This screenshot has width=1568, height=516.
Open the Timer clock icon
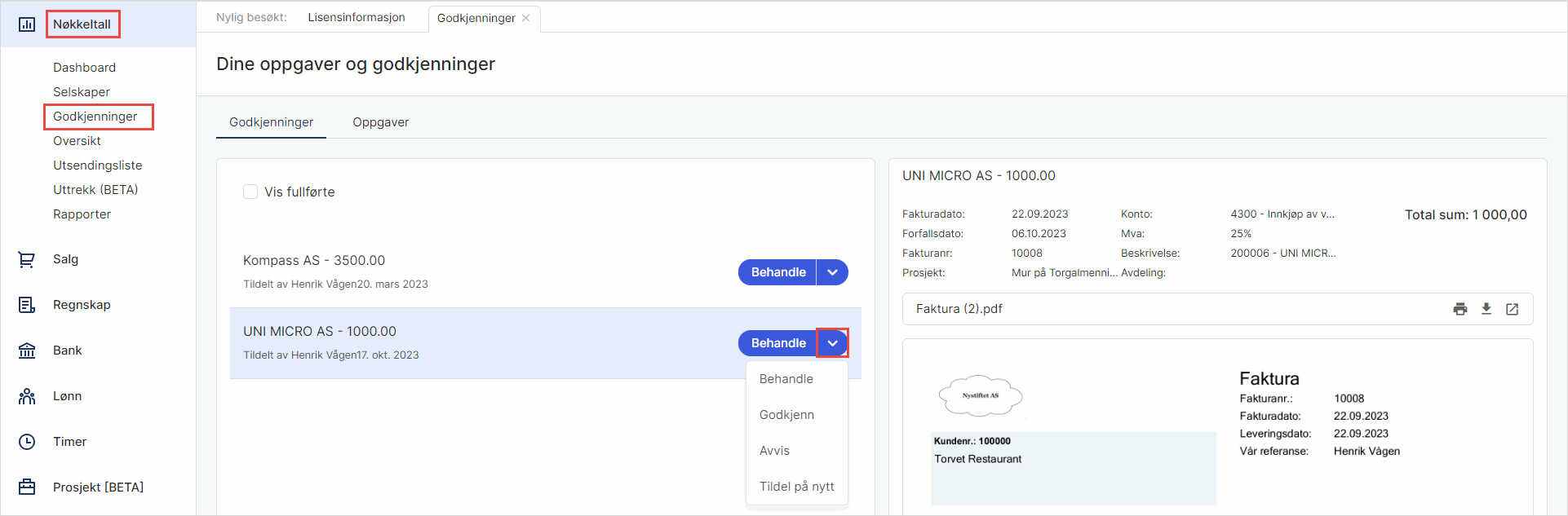(27, 442)
